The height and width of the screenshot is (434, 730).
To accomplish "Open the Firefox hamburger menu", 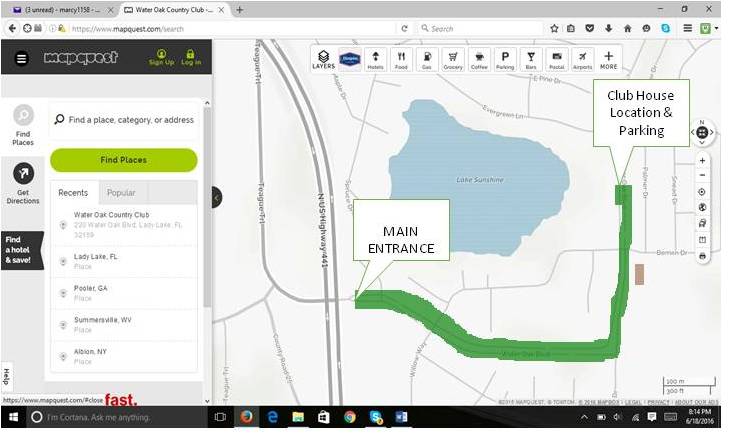I will point(688,28).
